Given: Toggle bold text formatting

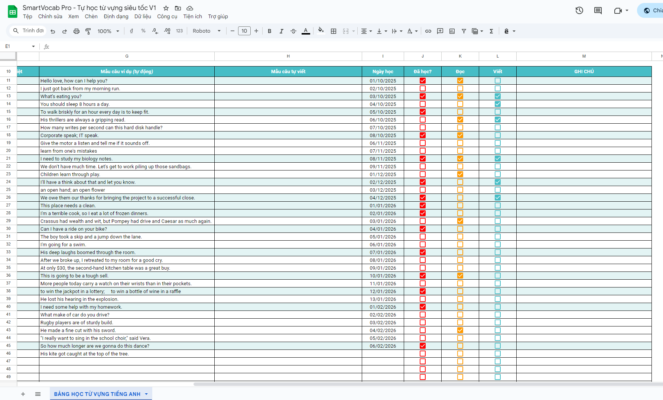Looking at the screenshot, I should tap(269, 31).
